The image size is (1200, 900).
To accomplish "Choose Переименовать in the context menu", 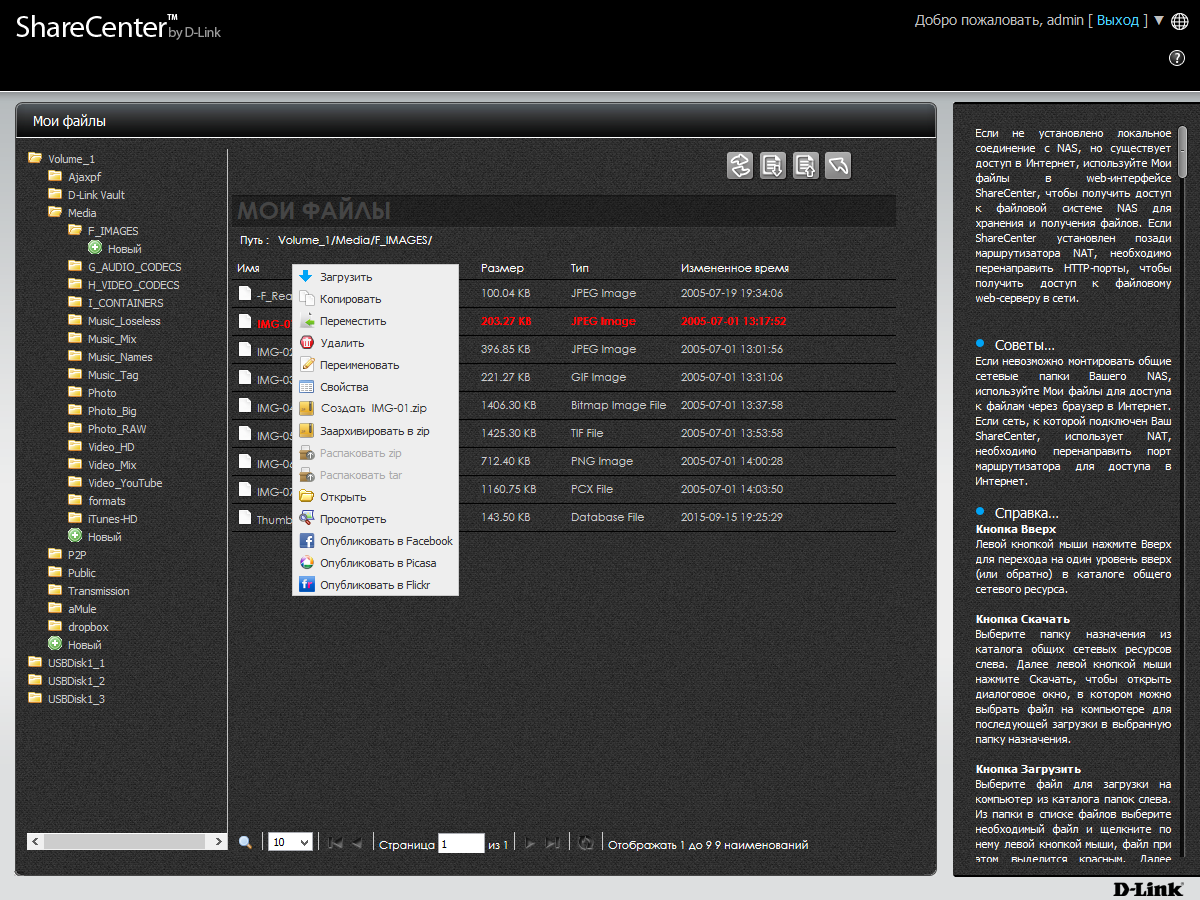I will point(375,365).
